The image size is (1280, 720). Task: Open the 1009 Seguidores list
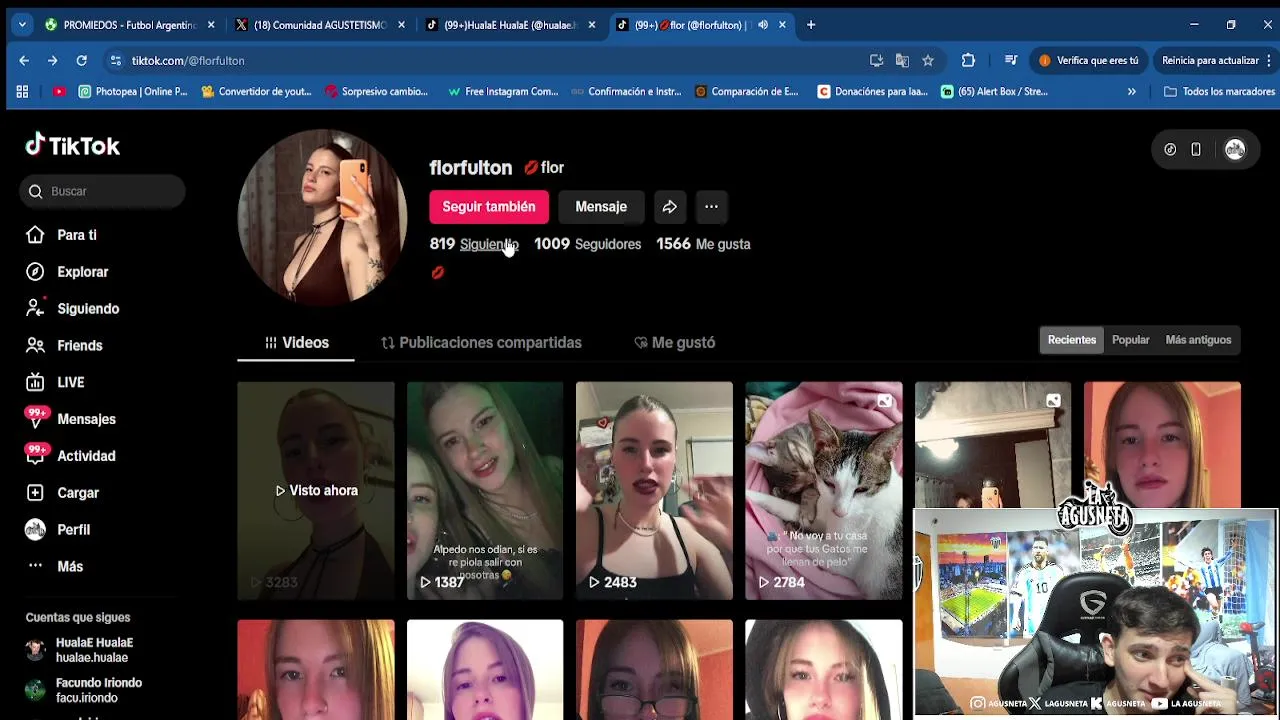pyautogui.click(x=587, y=244)
